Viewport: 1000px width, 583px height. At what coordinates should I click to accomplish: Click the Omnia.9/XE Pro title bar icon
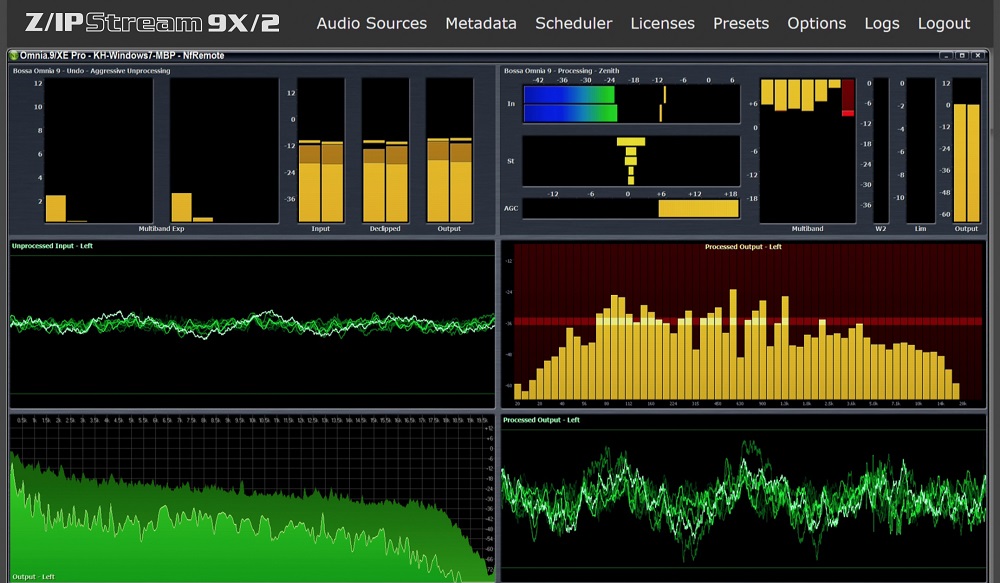pos(14,56)
